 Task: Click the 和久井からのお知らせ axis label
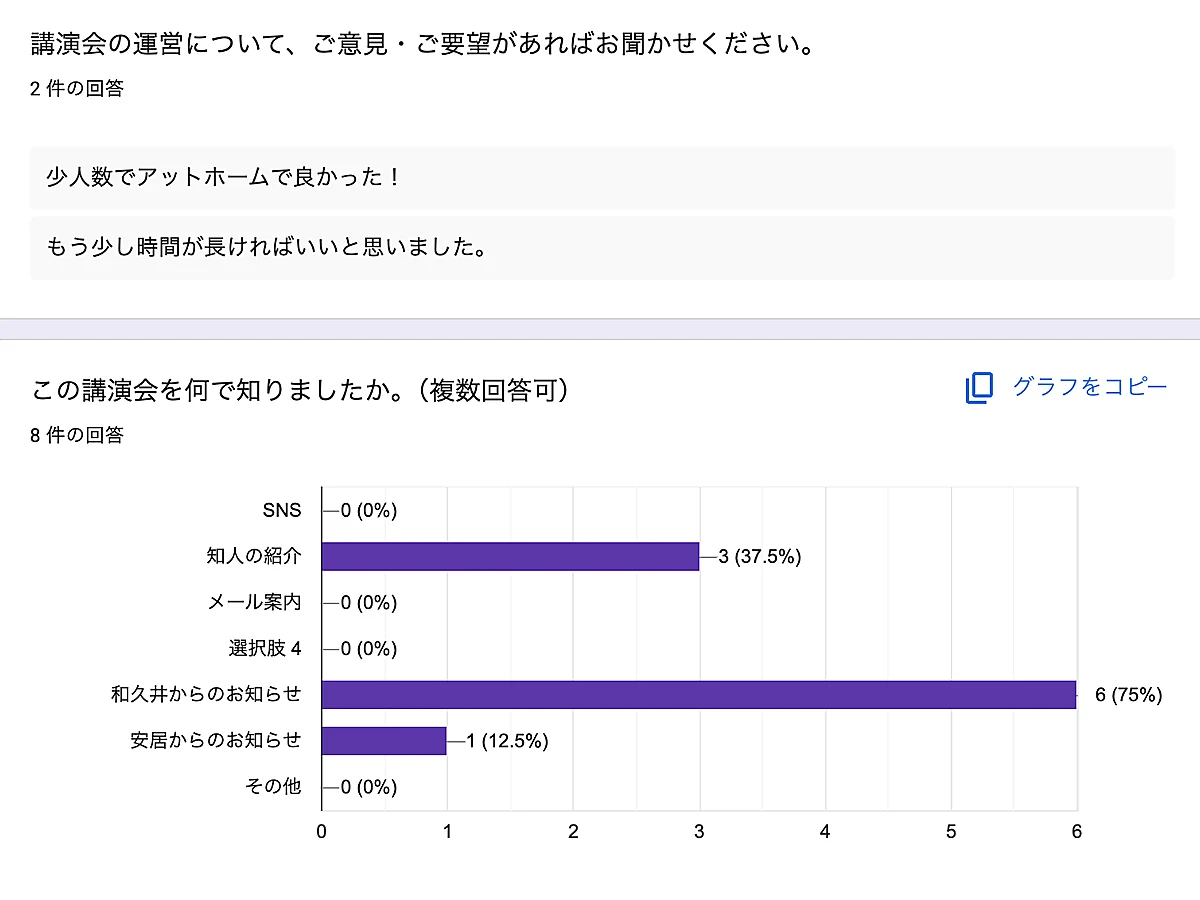[x=207, y=695]
